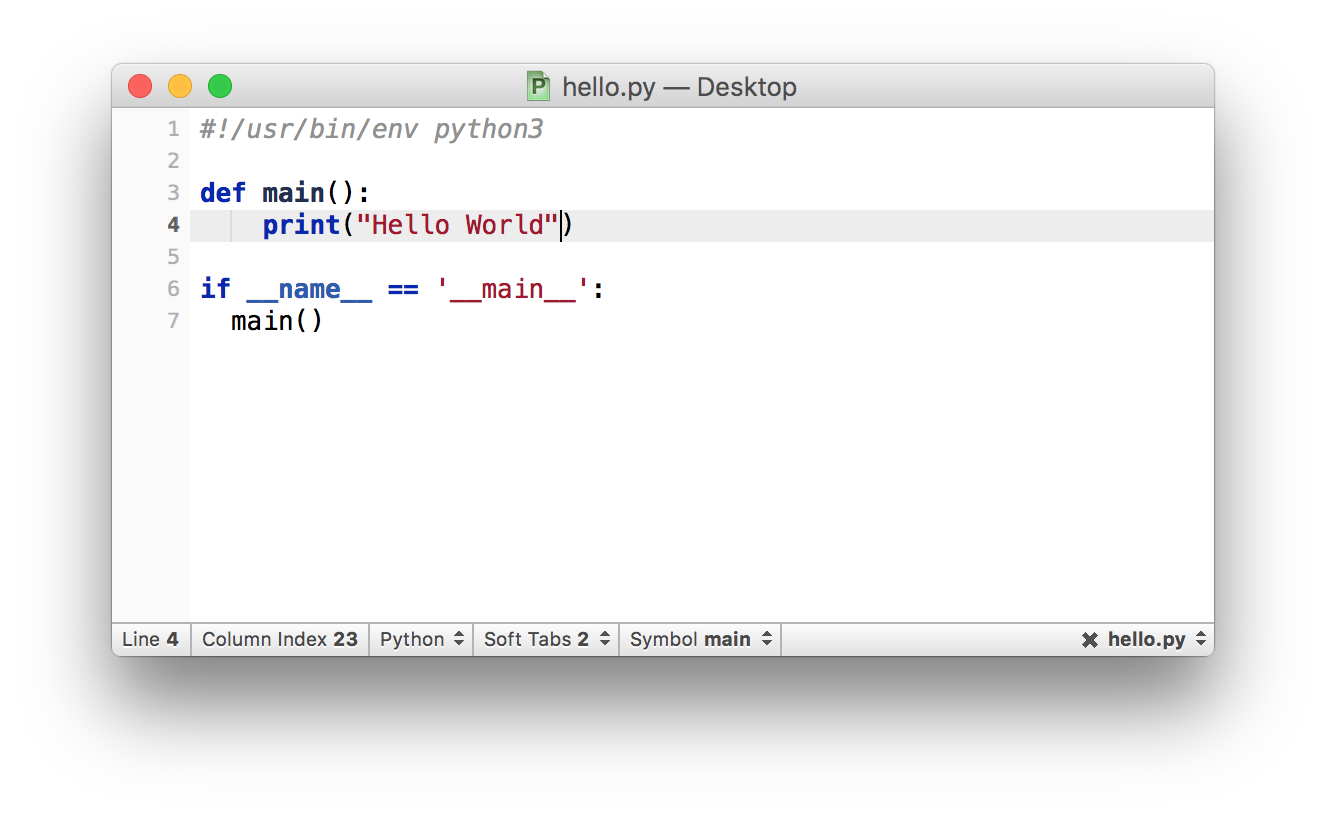
Task: Open the Symbol main dropdown
Action: pyautogui.click(x=699, y=639)
